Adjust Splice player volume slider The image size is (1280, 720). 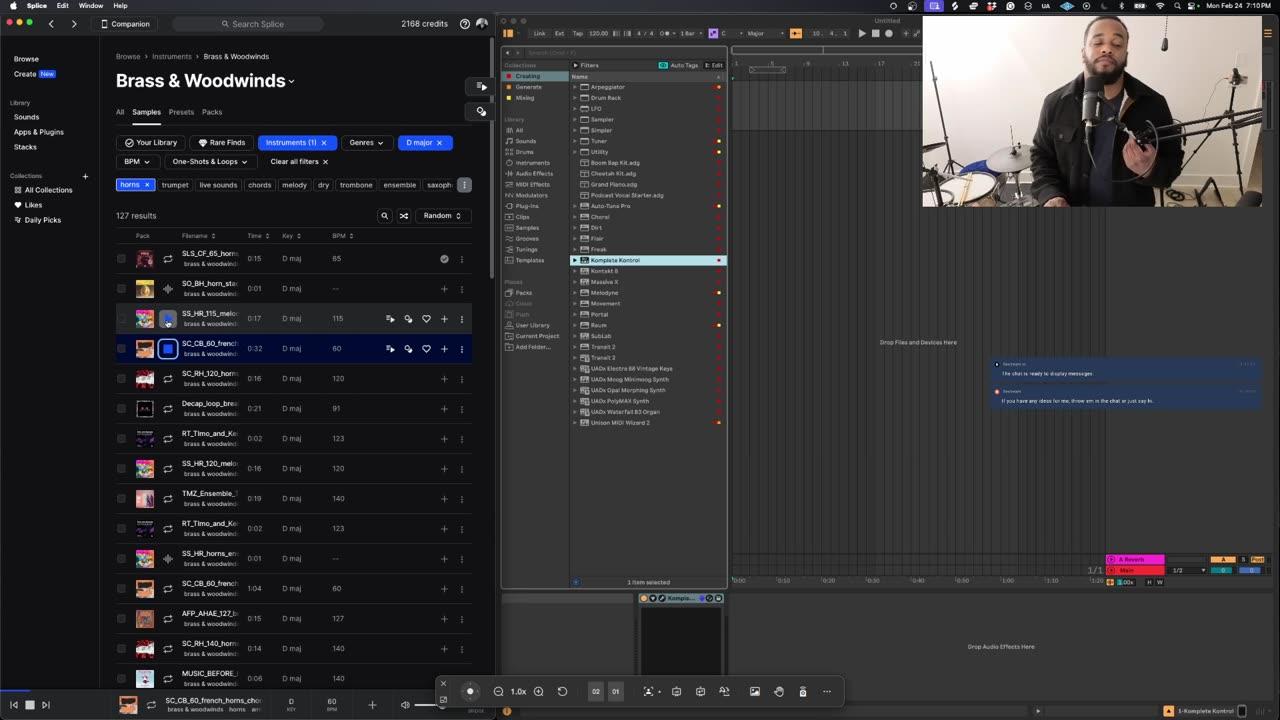coord(428,705)
